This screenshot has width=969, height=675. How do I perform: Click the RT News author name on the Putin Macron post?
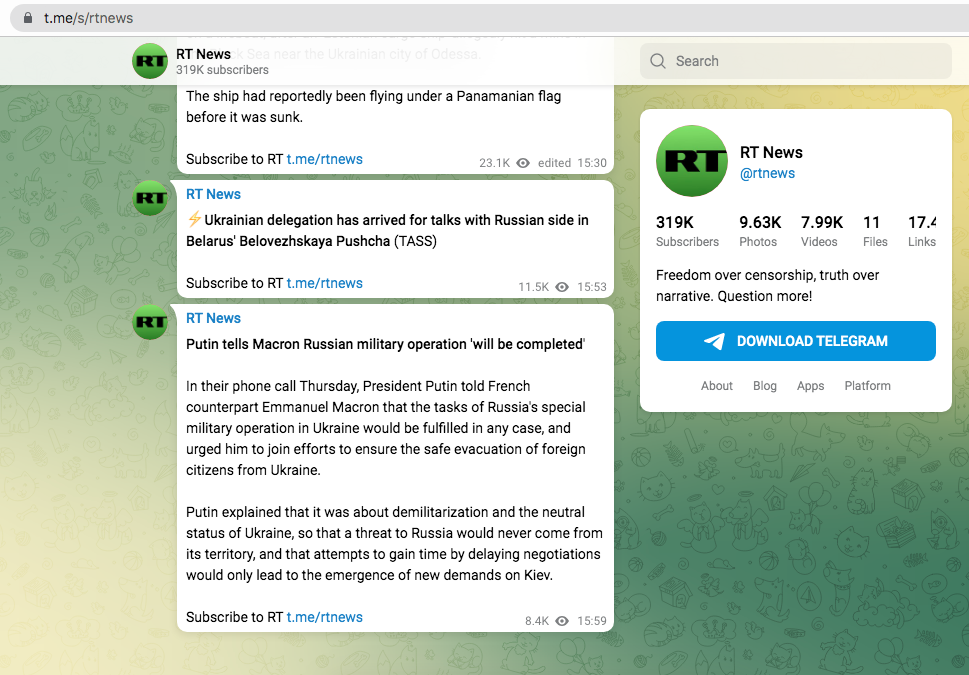coord(213,318)
